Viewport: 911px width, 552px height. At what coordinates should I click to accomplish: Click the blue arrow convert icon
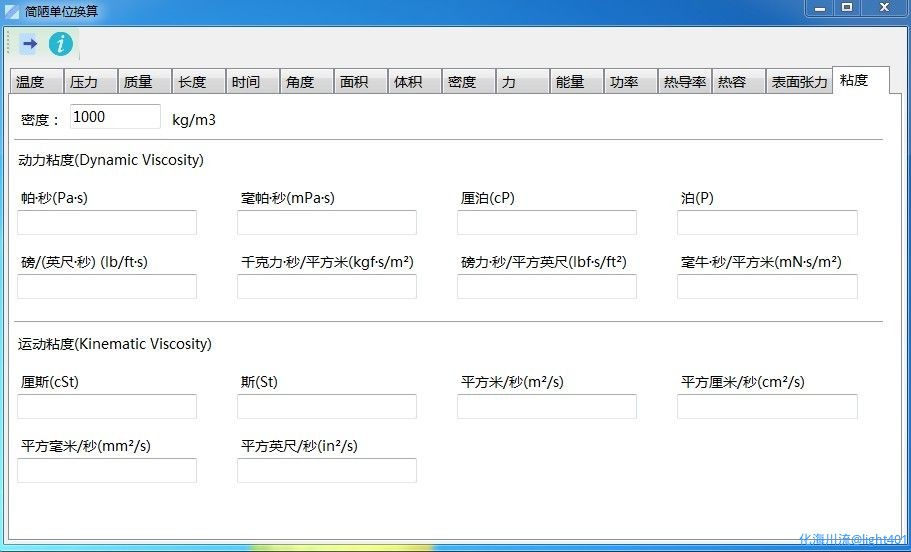point(29,43)
